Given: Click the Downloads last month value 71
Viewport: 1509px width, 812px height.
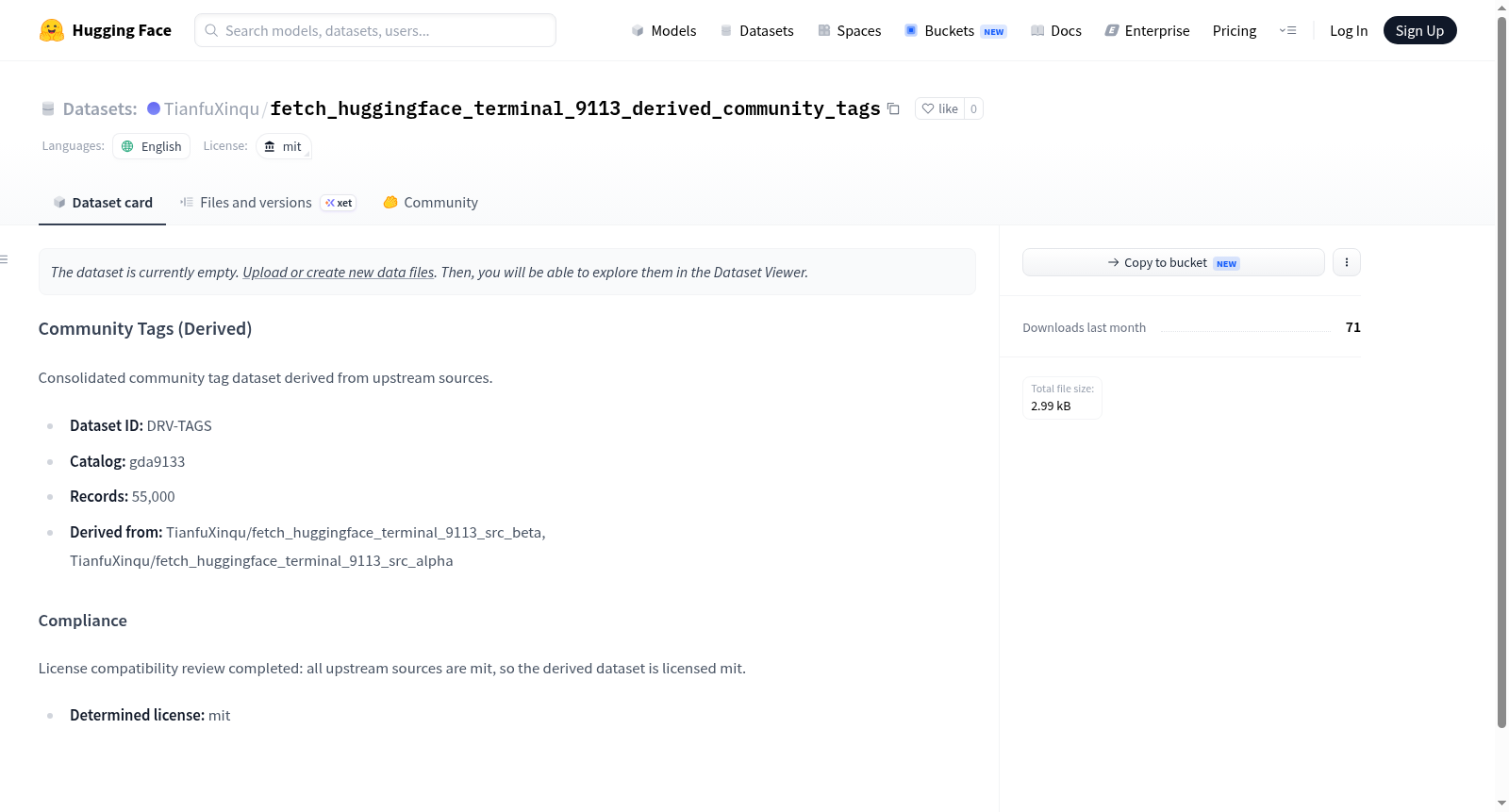Looking at the screenshot, I should pos(1353,327).
